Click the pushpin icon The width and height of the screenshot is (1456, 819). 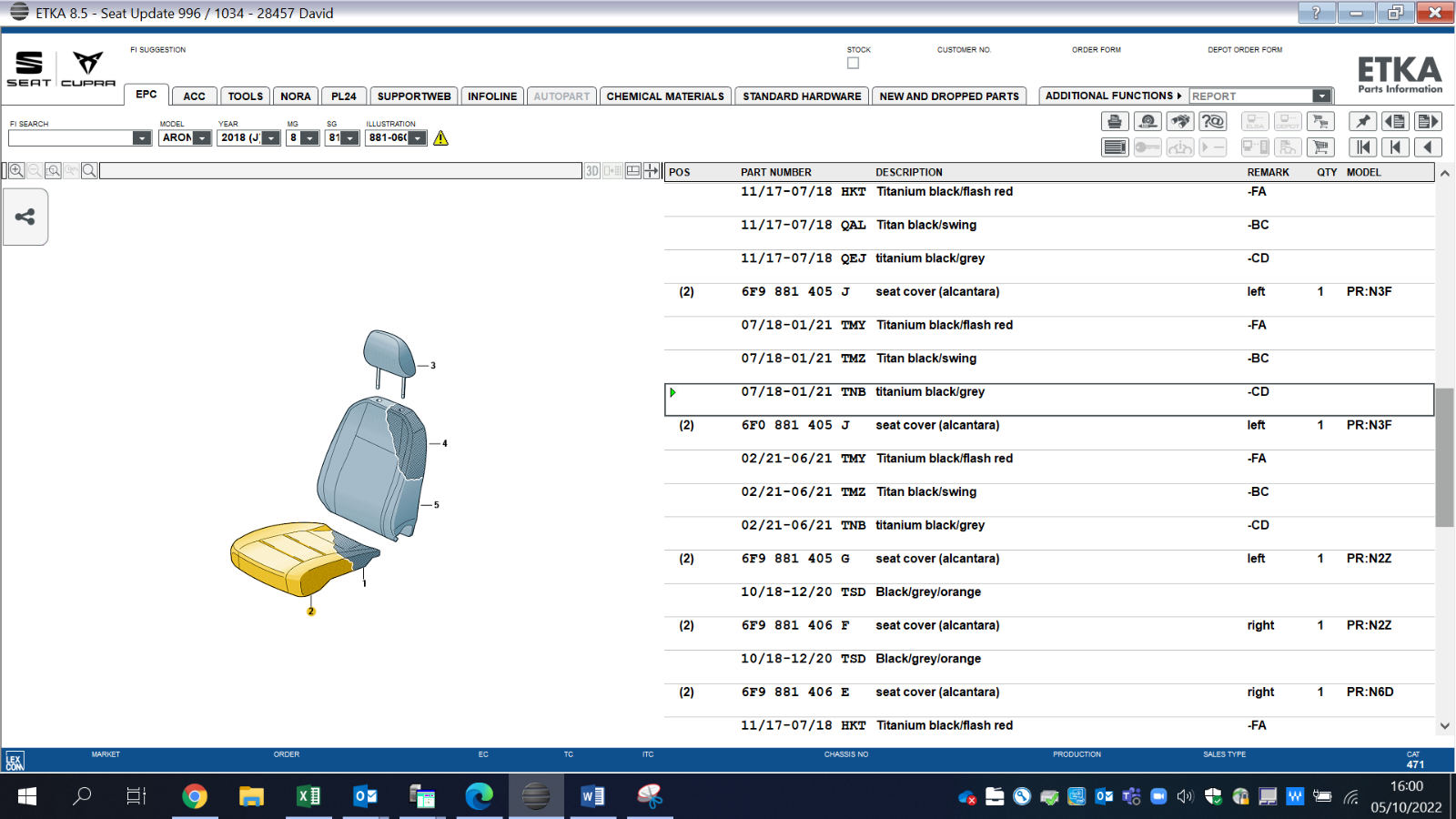point(1362,121)
